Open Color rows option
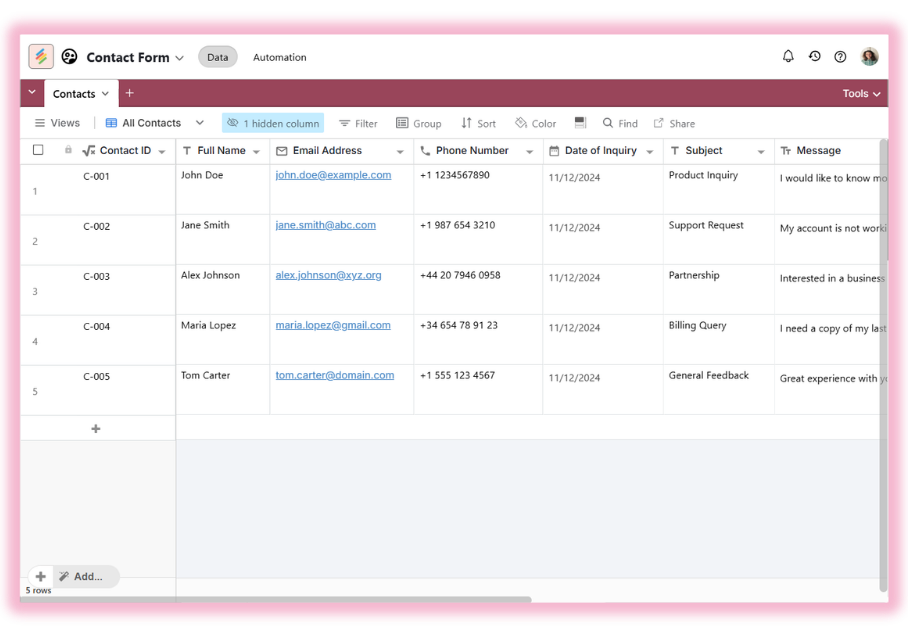 click(535, 123)
